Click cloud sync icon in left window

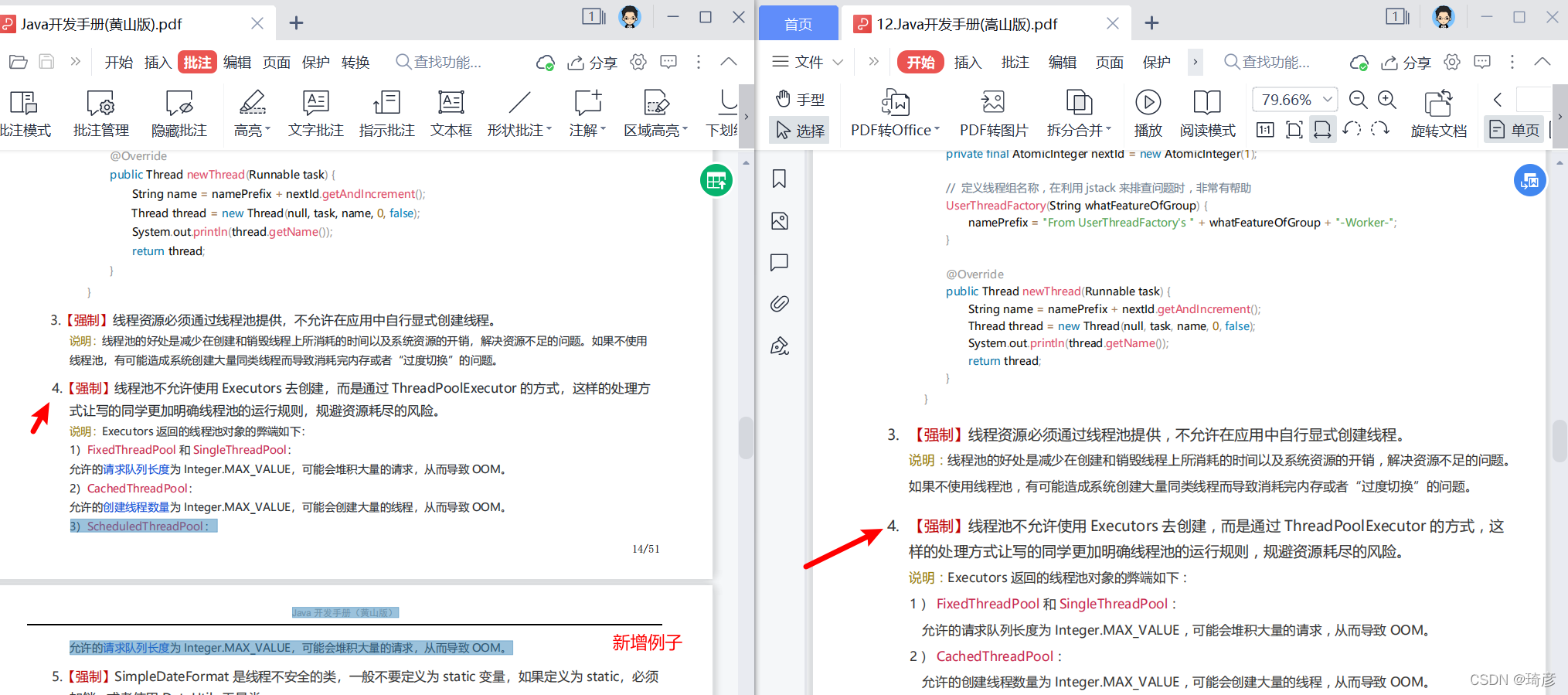point(546,63)
